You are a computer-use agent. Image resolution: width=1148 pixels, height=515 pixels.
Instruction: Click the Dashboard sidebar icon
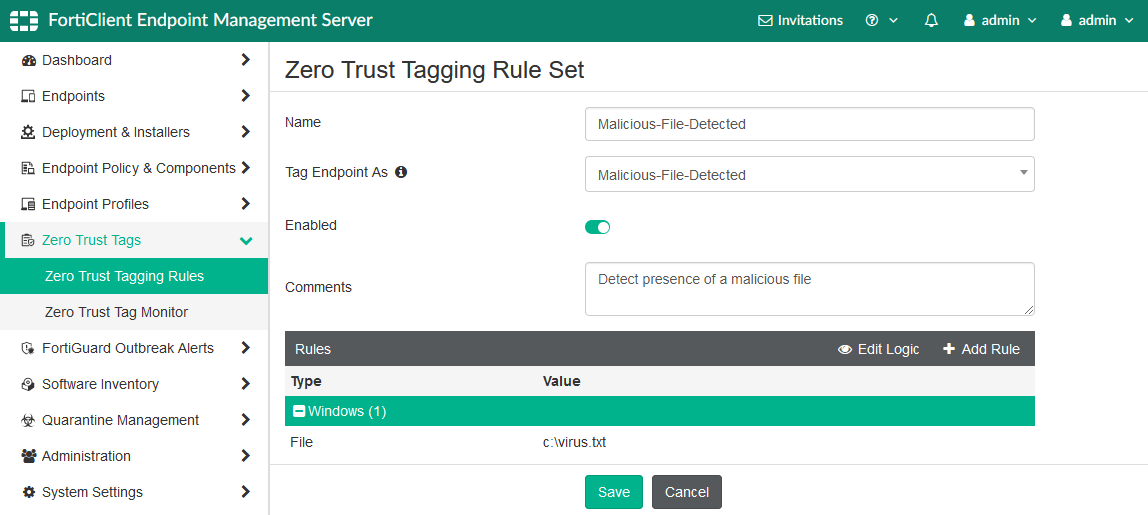tap(28, 61)
